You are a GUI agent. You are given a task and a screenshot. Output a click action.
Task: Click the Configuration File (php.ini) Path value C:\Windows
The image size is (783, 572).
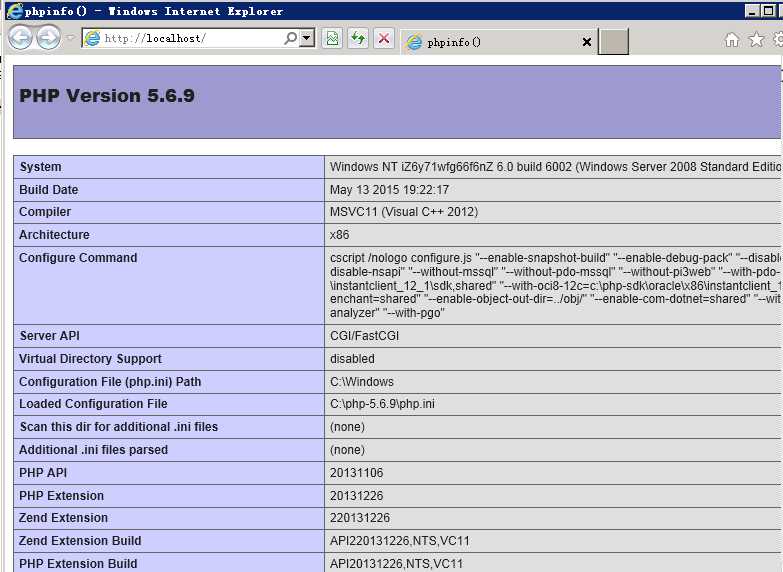(x=362, y=382)
